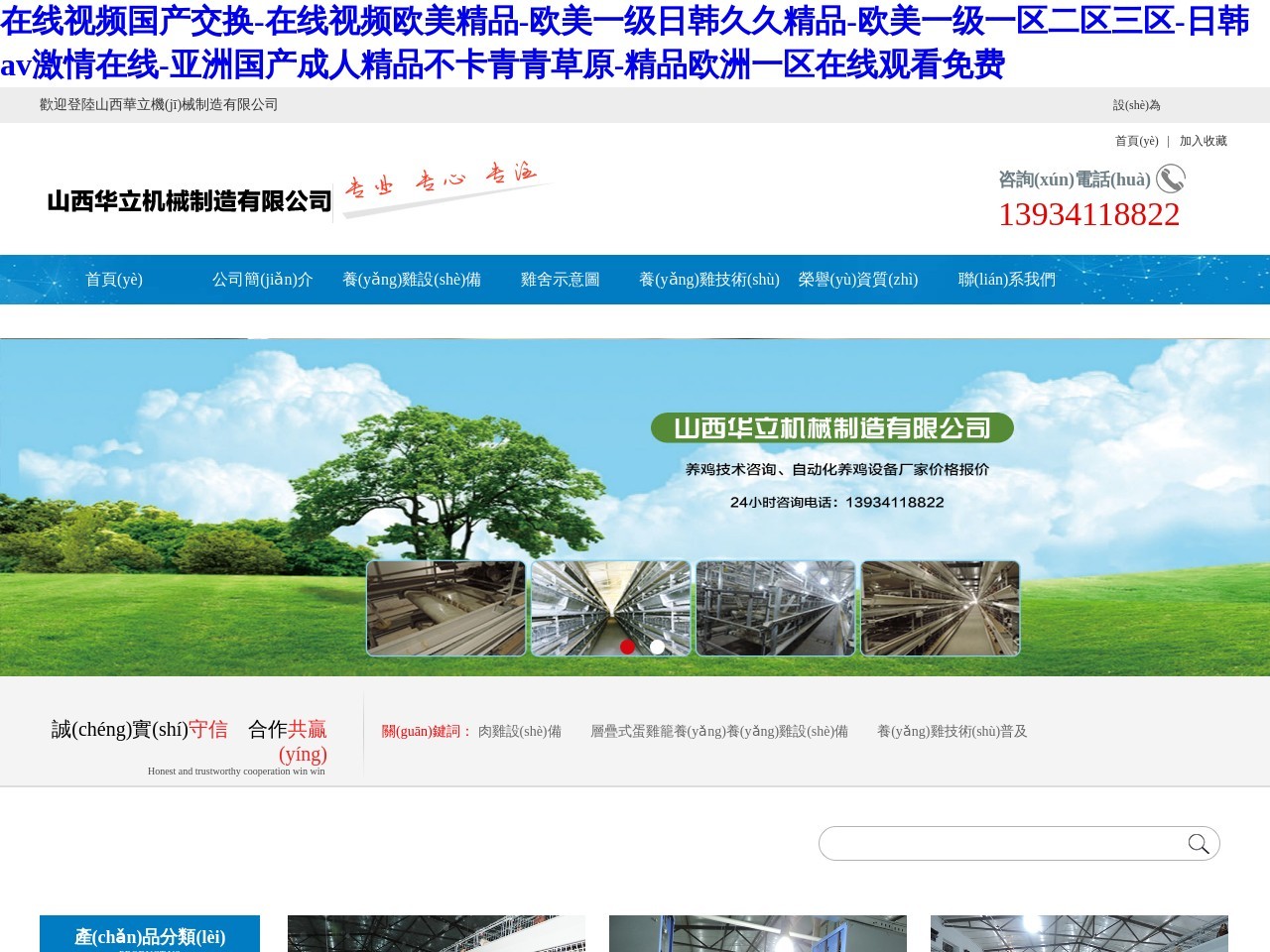This screenshot has width=1270, height=952.
Task: Click the 山西华立机械制造有限公司 company logo
Action: tap(189, 201)
